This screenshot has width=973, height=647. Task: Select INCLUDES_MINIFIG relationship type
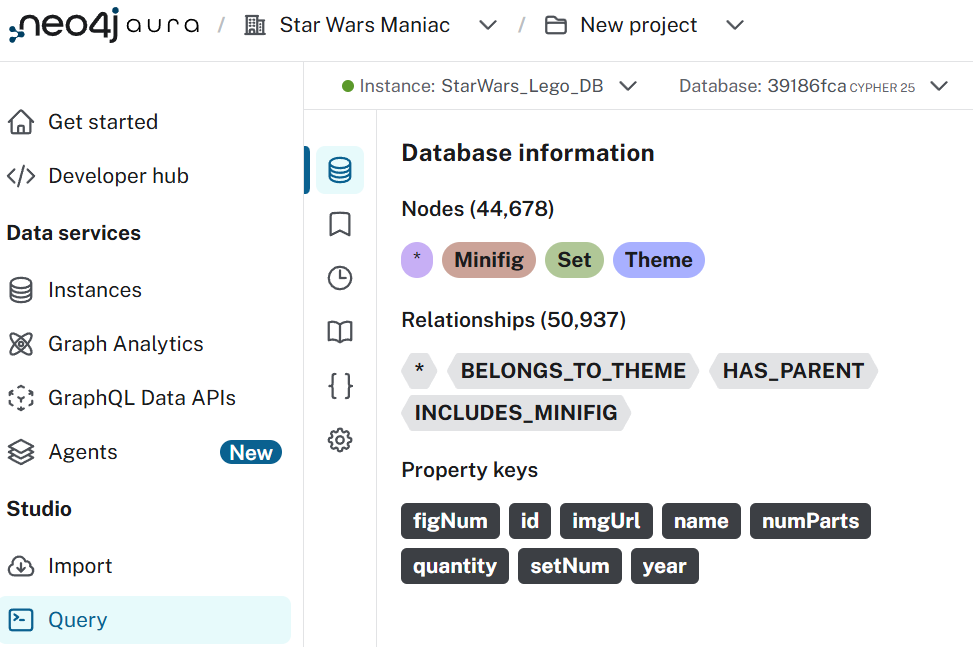(x=516, y=413)
